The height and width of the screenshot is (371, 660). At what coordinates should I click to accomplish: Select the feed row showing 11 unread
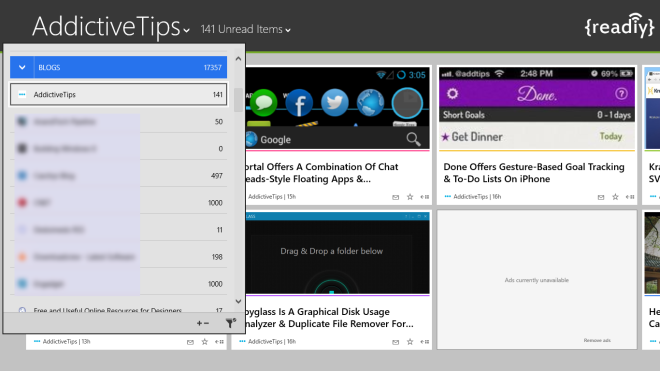click(x=118, y=230)
